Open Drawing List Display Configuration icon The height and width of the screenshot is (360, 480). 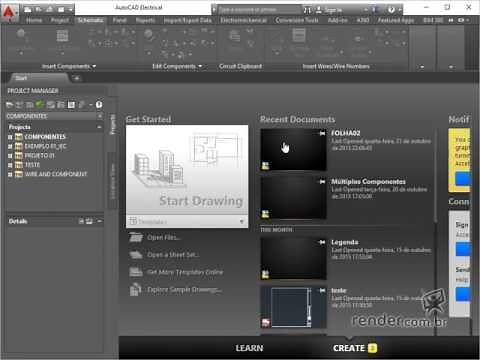coord(71,105)
